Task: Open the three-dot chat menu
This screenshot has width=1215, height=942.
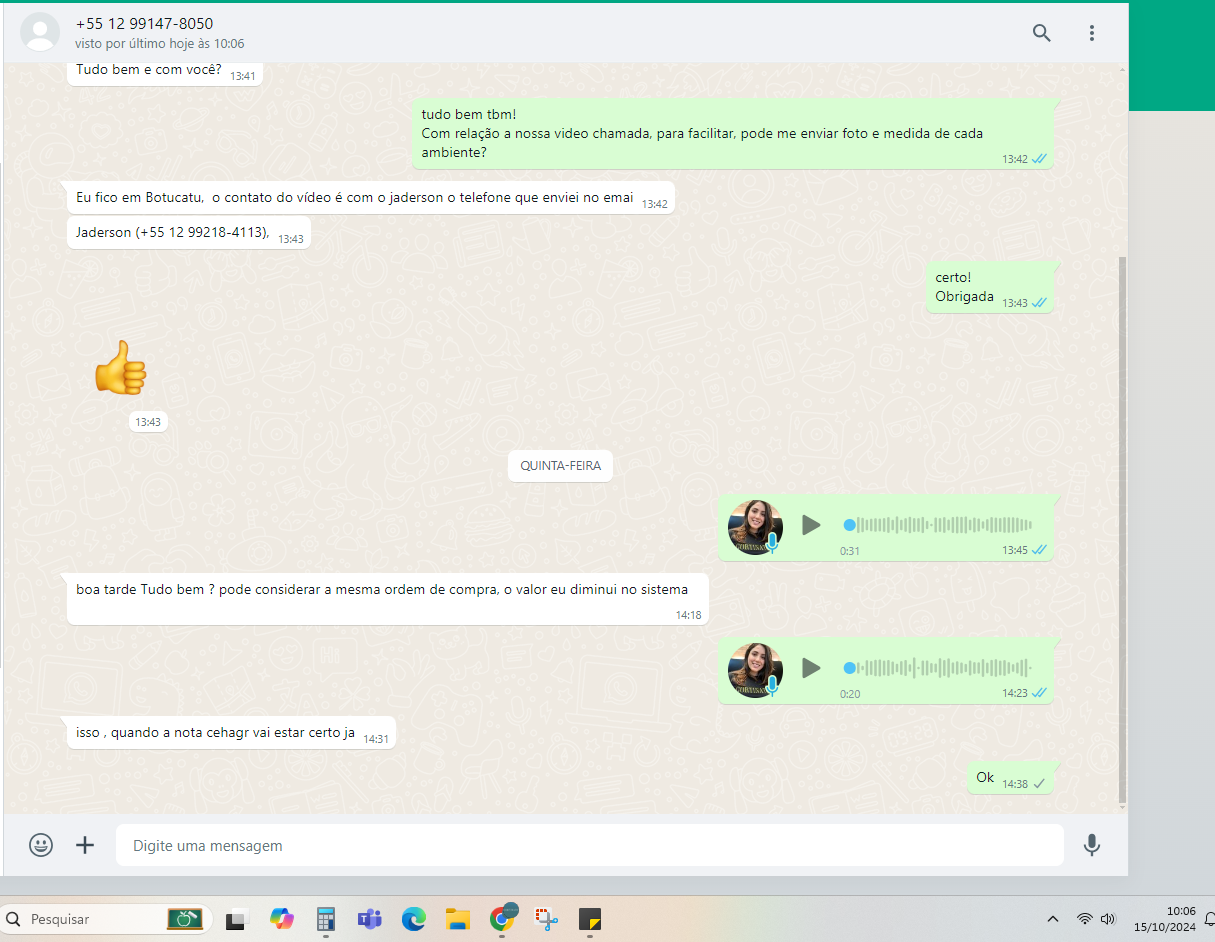Action: [1092, 33]
